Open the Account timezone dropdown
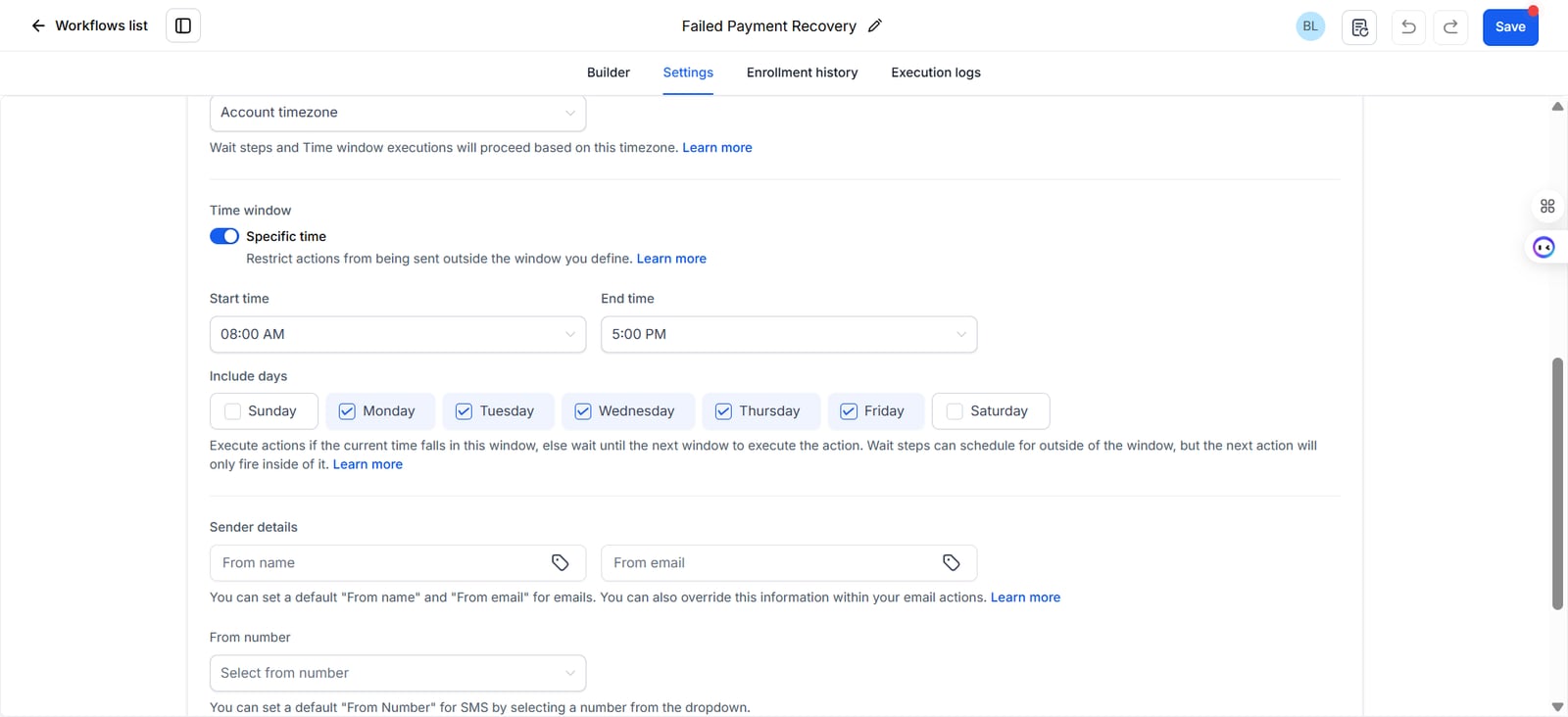 click(x=398, y=113)
